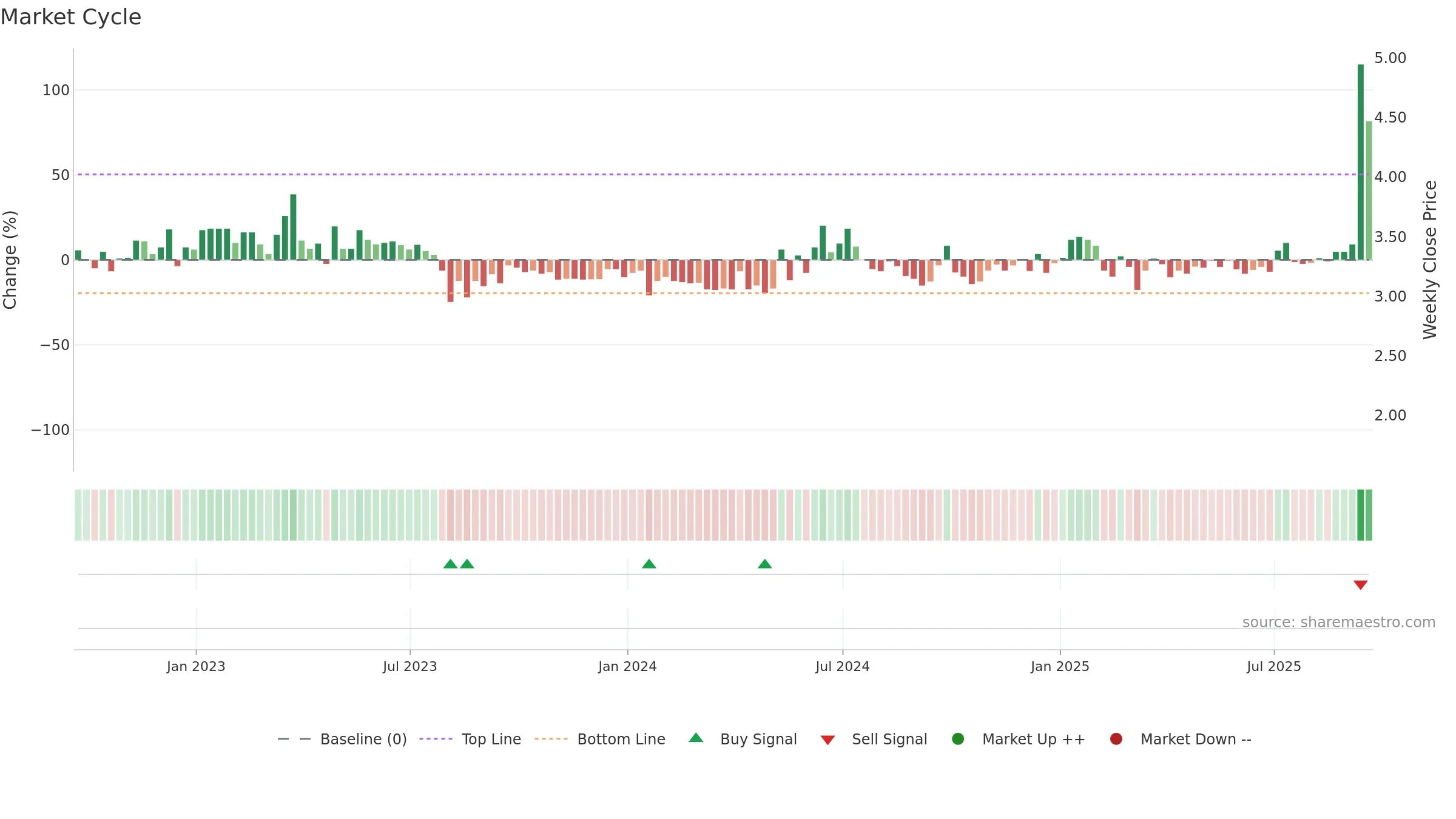Viewport: 1456px width, 819px height.
Task: Click the 2.50 price axis tick
Action: 1390,356
